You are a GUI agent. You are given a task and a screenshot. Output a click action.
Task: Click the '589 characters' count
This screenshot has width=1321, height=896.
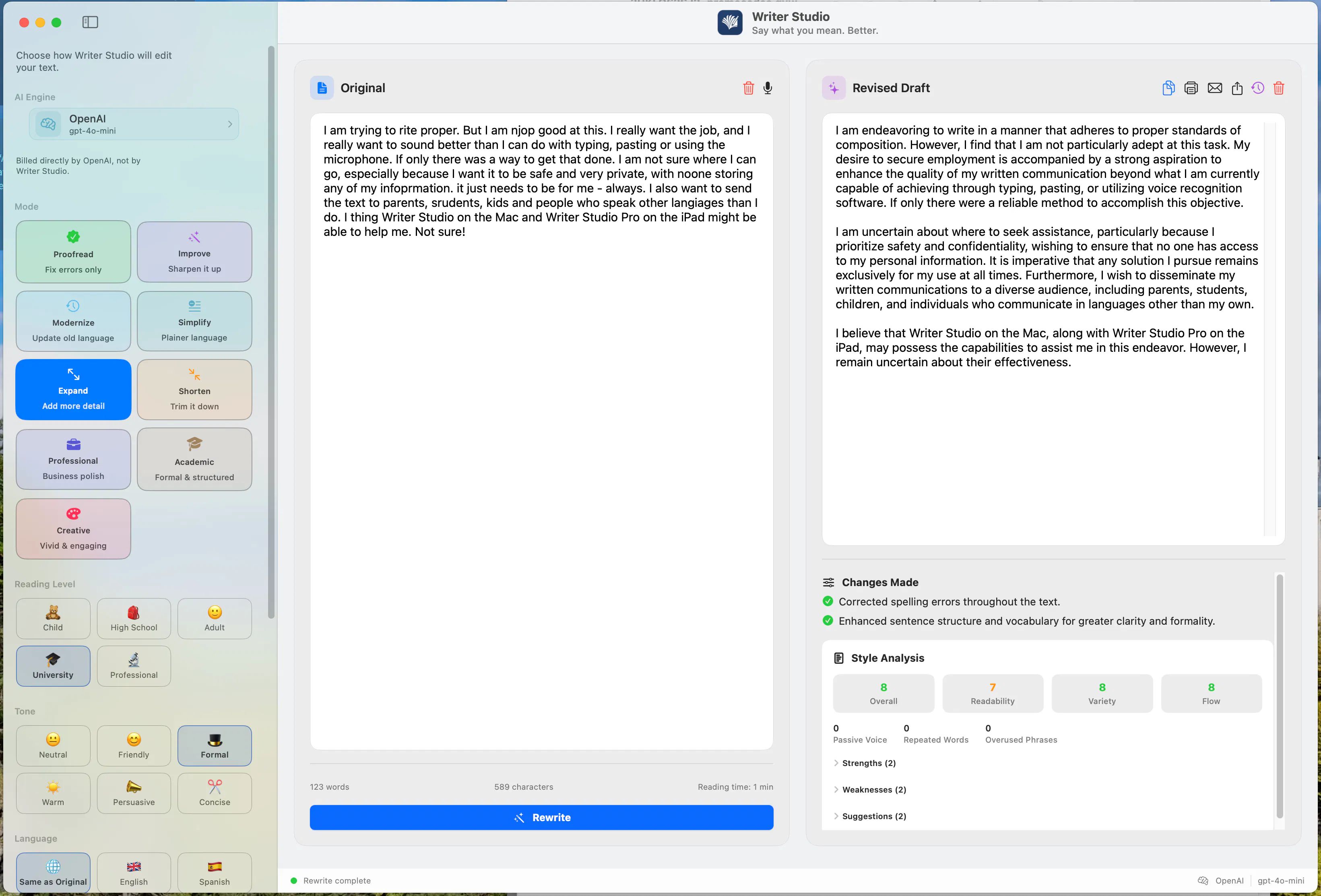[x=524, y=787]
